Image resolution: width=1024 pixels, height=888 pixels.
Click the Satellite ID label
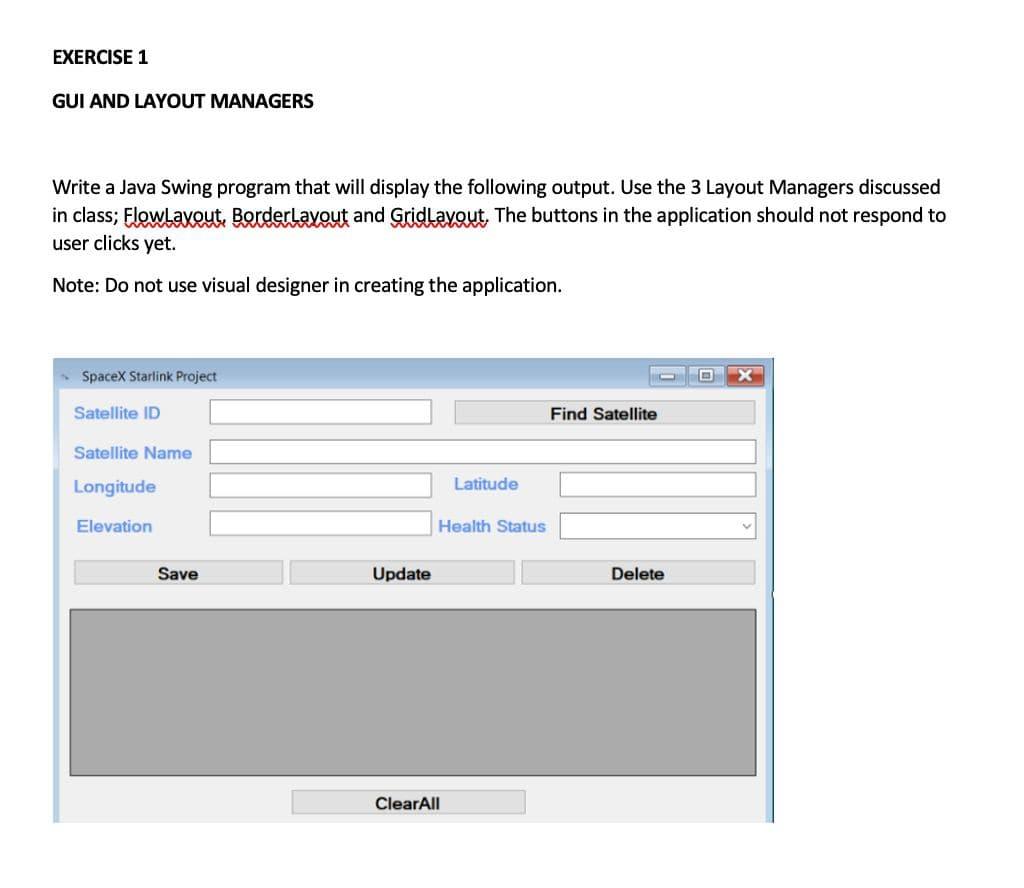pyautogui.click(x=117, y=413)
